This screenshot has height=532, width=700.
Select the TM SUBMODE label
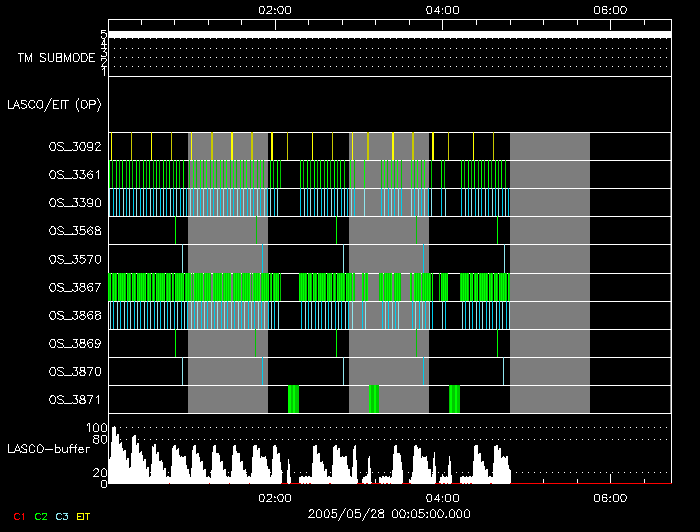coord(57,58)
